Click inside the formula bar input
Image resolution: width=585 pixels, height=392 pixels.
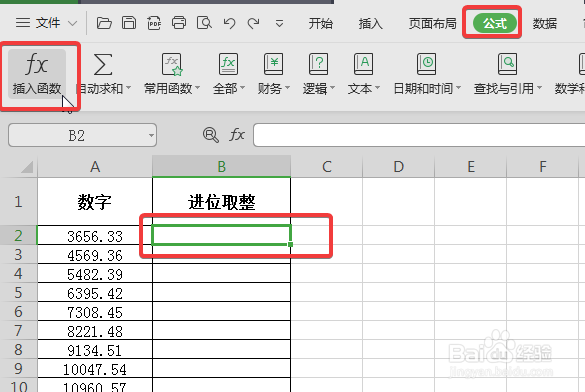(419, 135)
